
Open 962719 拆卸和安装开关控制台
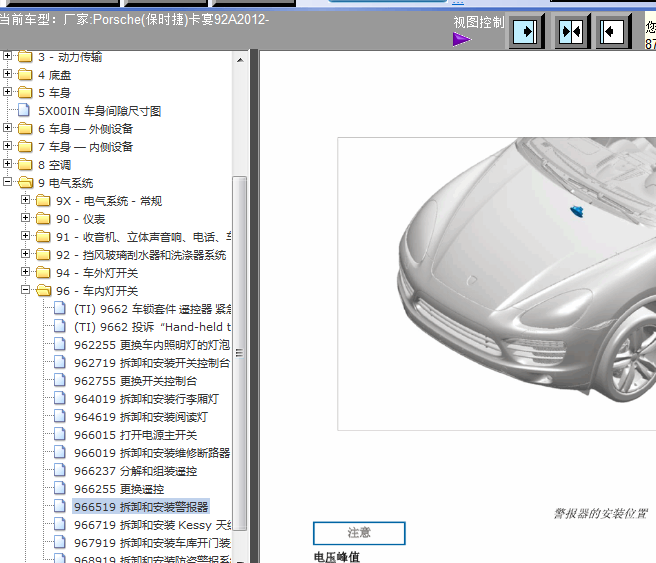(x=152, y=363)
